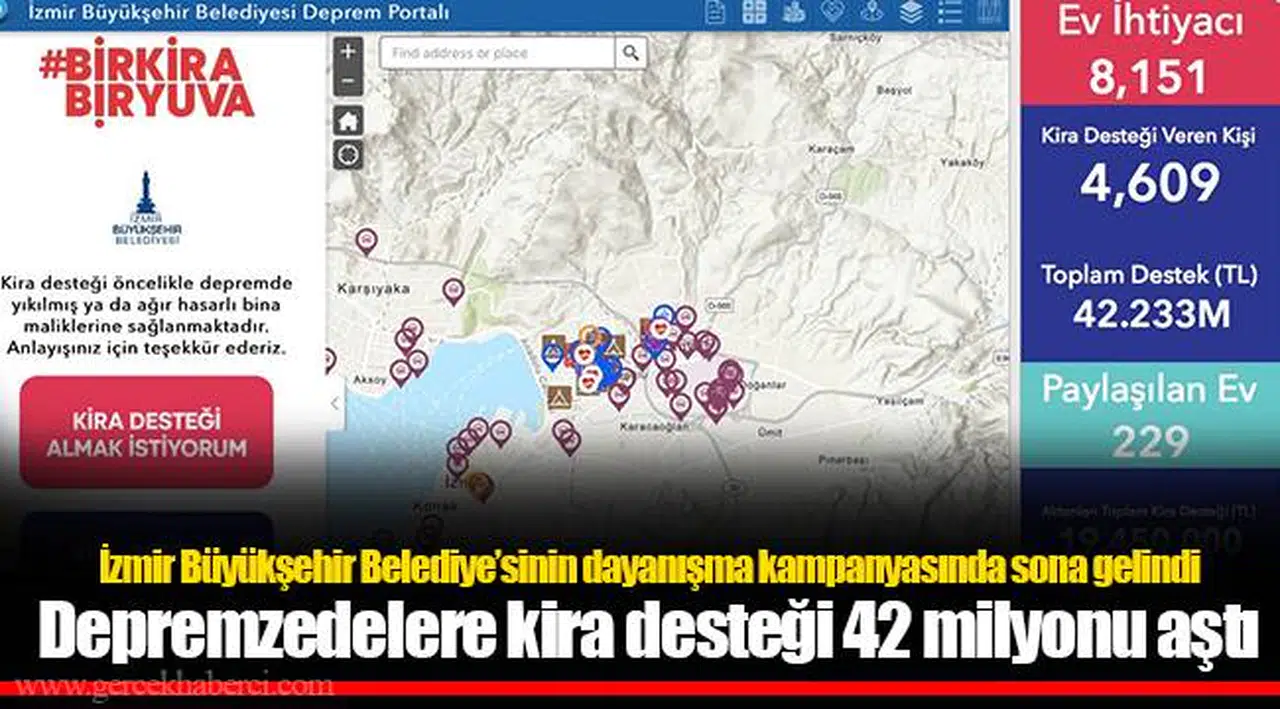Click the Find address or place field

[x=497, y=52]
